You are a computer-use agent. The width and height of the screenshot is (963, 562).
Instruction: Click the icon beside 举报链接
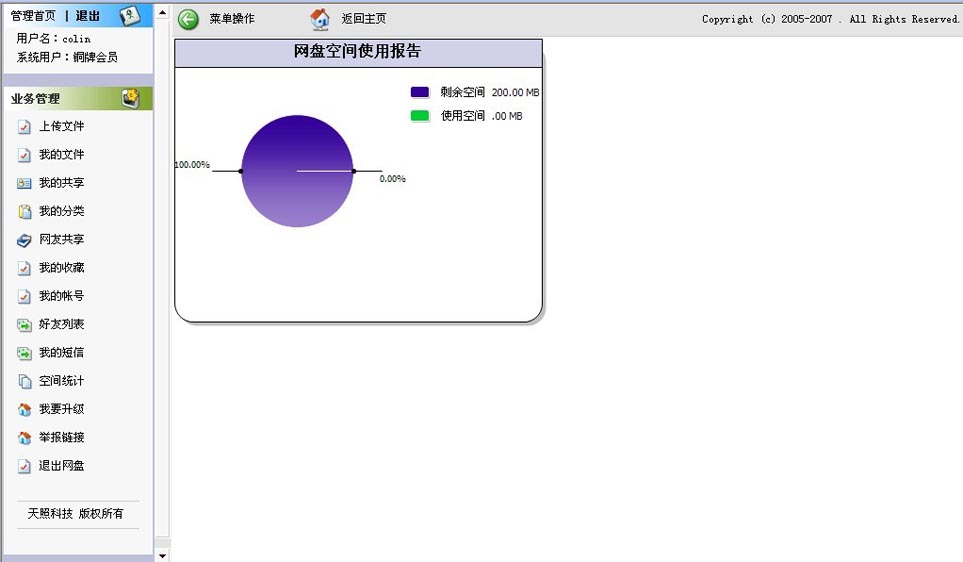(25, 438)
